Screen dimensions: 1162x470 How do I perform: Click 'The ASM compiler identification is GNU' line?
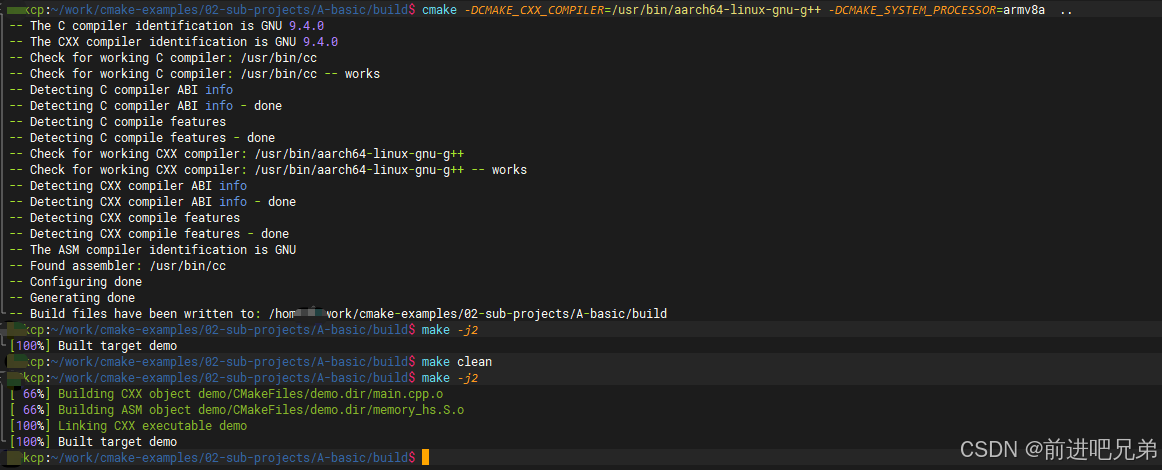(153, 250)
